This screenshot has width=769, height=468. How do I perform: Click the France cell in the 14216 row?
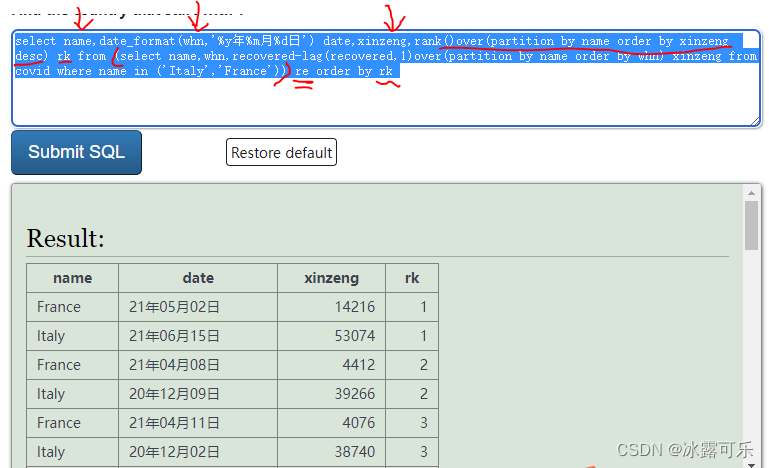point(73,307)
